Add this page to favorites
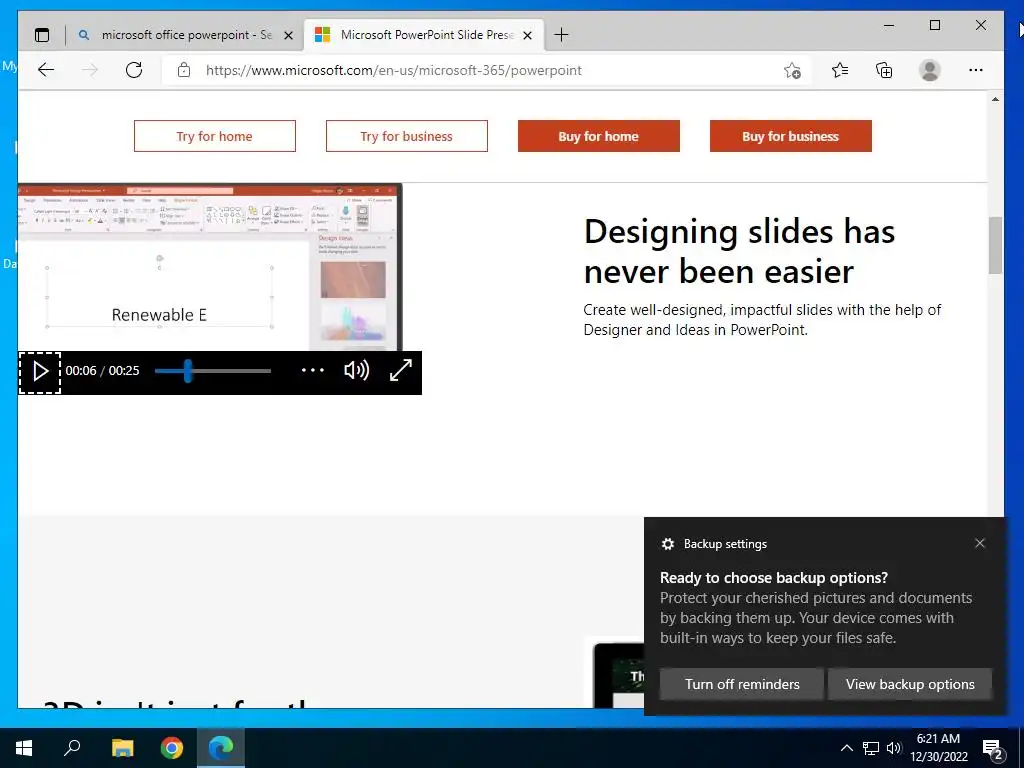1024x768 pixels. [792, 70]
